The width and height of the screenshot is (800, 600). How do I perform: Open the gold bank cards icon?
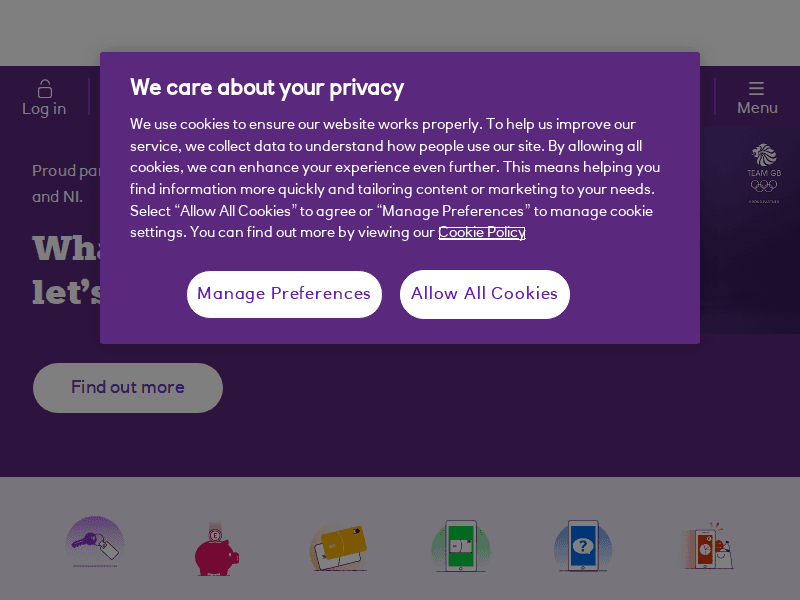339,547
